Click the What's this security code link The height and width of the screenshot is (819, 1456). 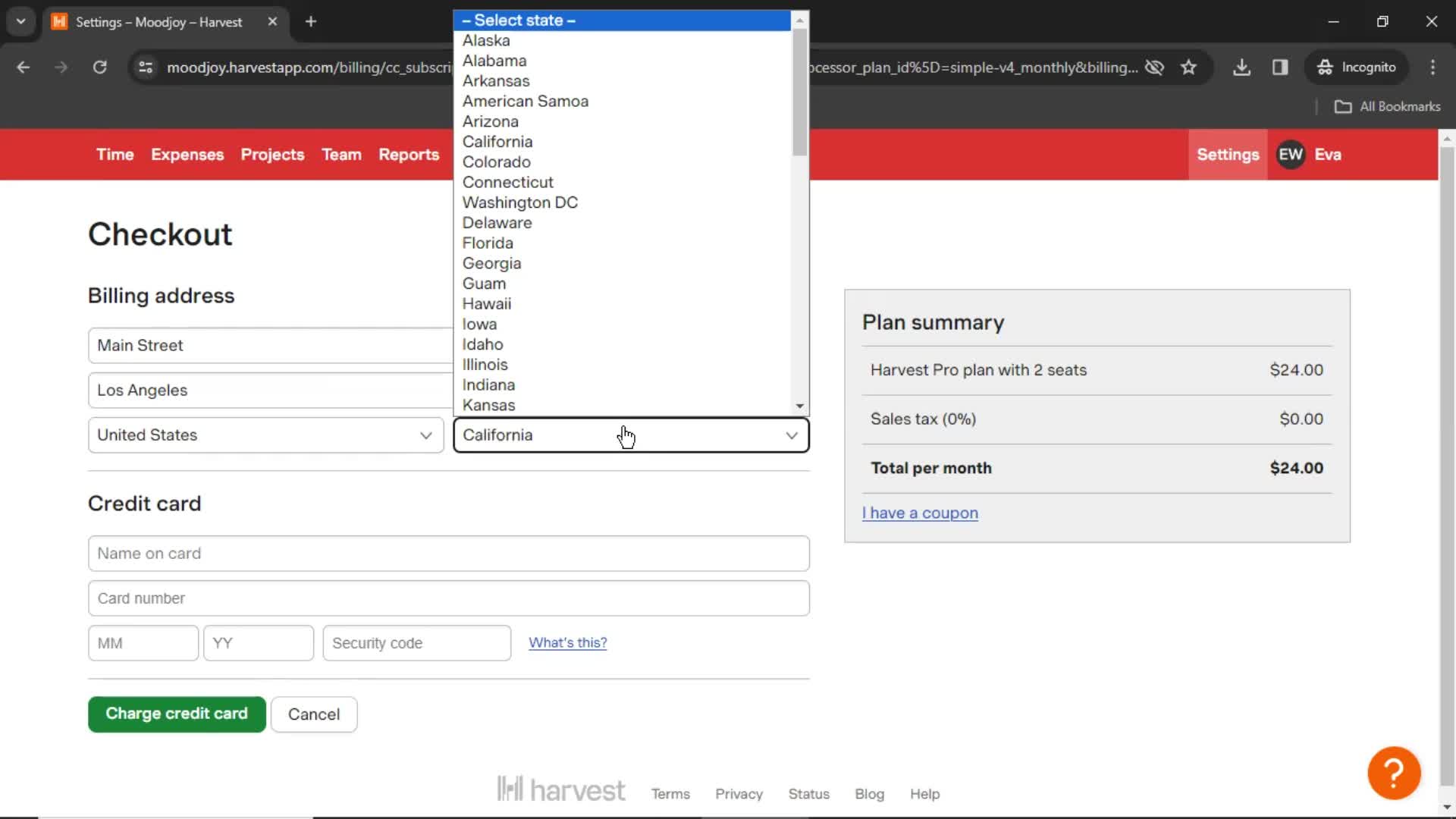tap(567, 642)
